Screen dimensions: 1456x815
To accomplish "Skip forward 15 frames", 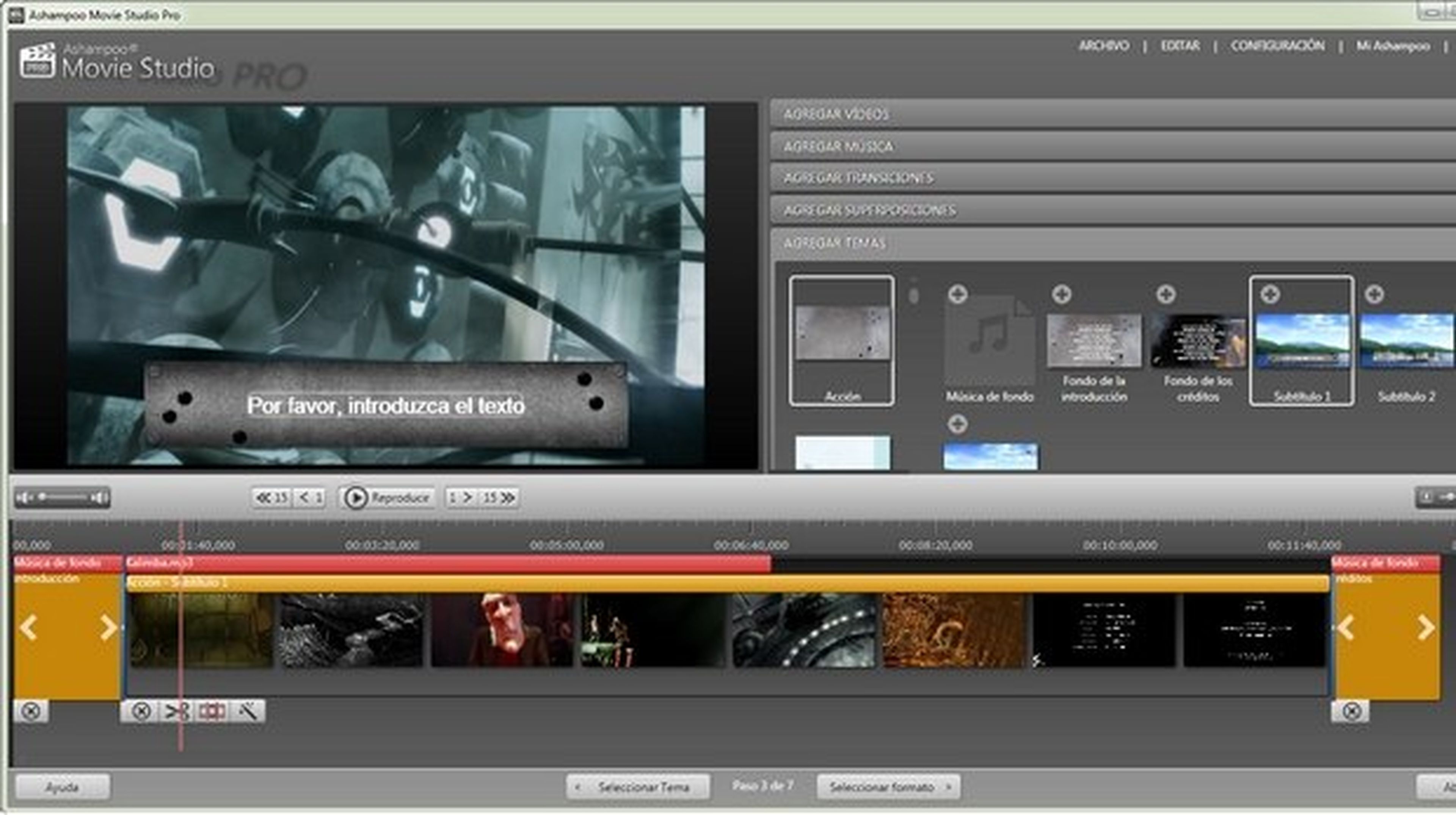I will [499, 498].
